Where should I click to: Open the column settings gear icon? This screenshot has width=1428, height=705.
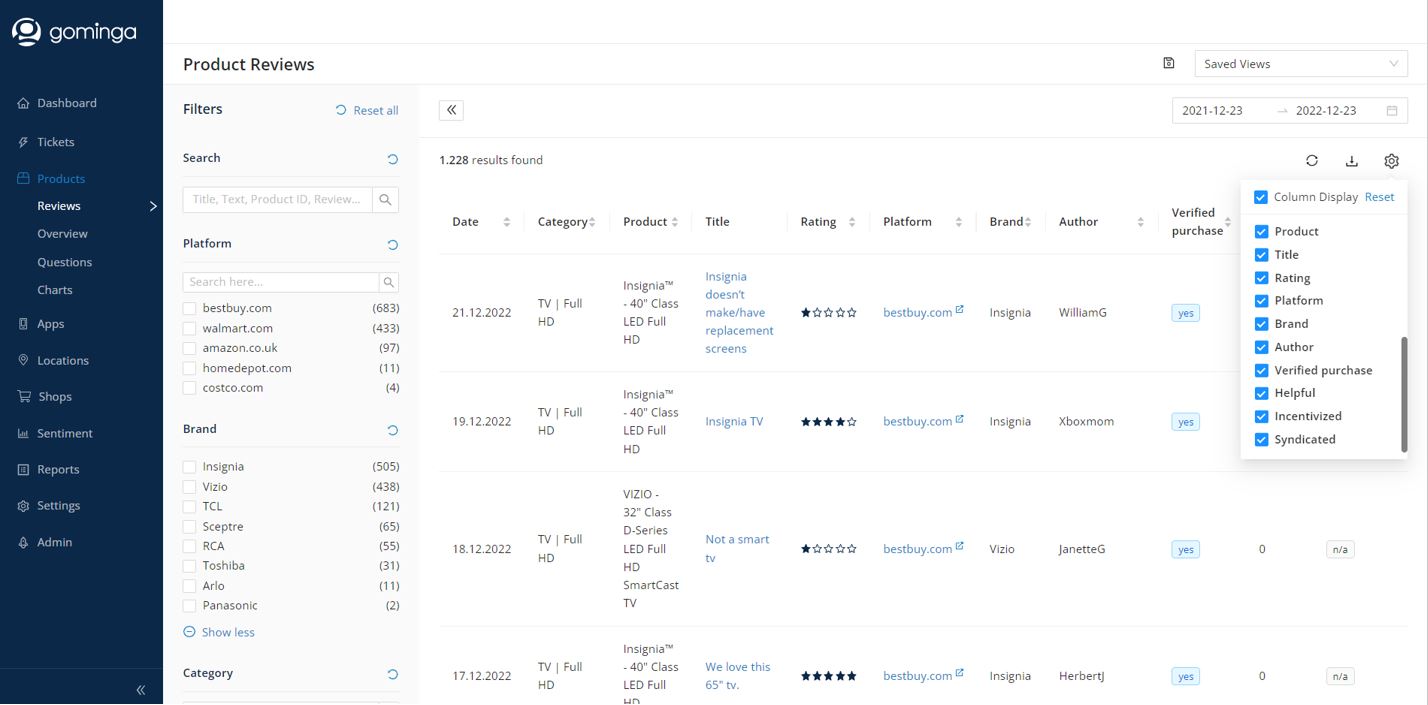1391,161
